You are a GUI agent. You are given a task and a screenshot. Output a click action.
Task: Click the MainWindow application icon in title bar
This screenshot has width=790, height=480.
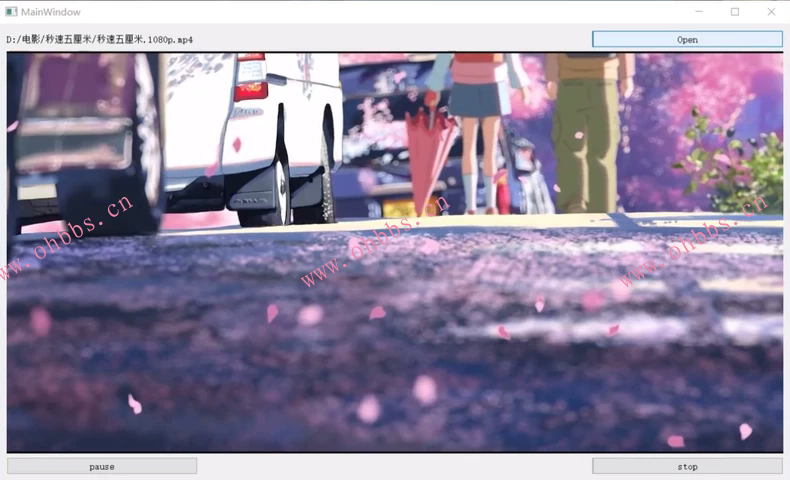pos(11,11)
